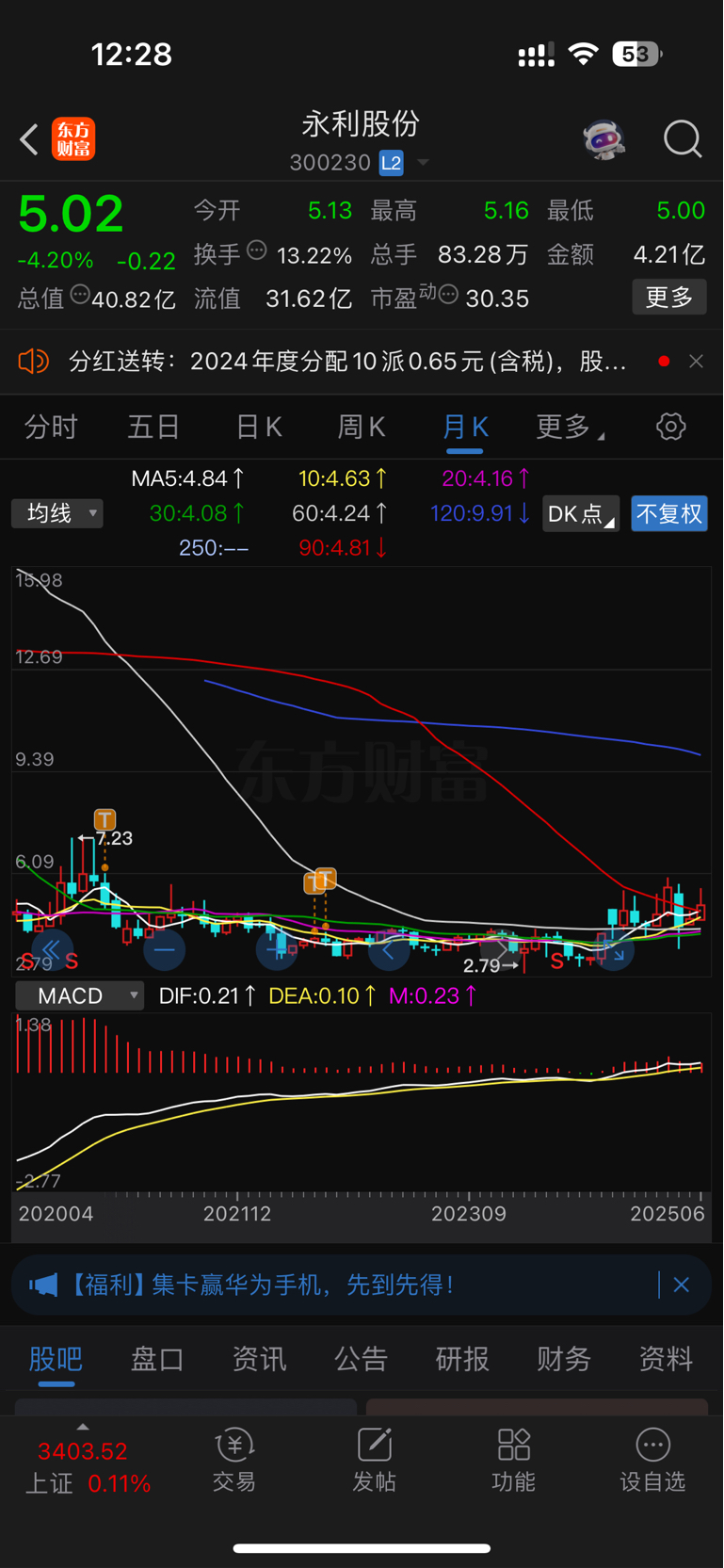The height and width of the screenshot is (1568, 724).
Task: Zoom out chart with minus button
Action: click(164, 950)
